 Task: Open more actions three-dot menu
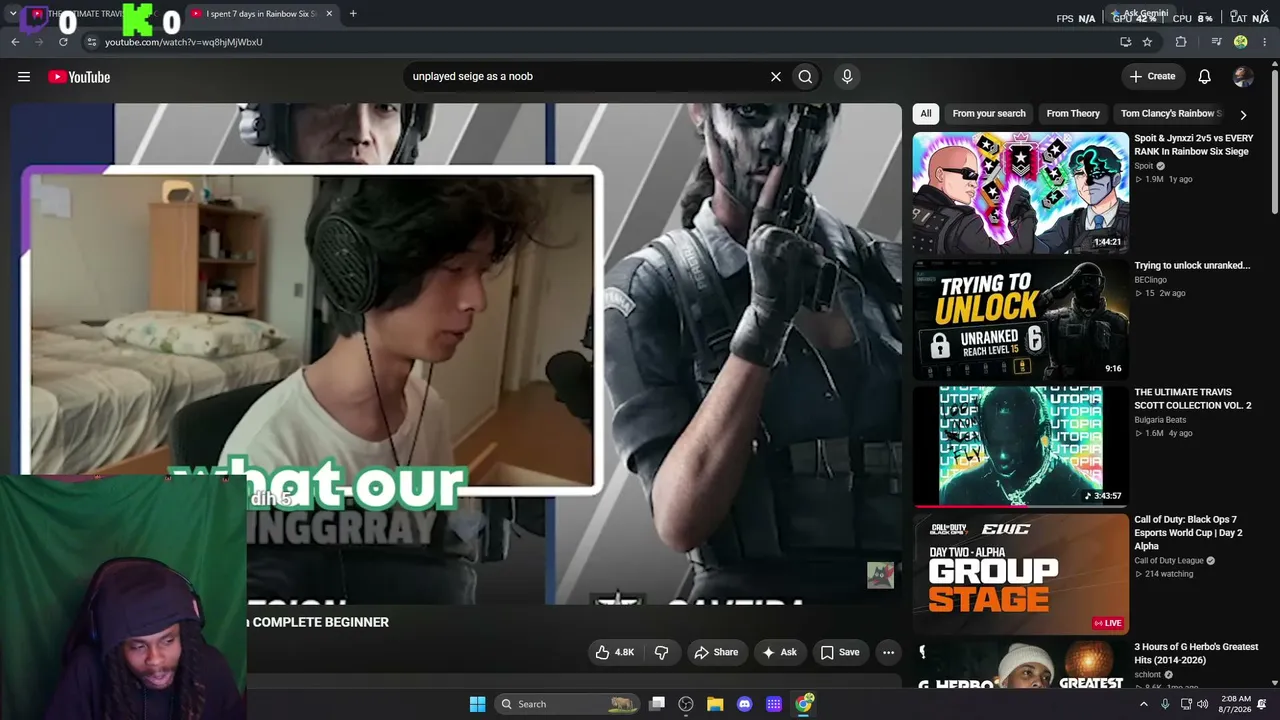[x=888, y=652]
